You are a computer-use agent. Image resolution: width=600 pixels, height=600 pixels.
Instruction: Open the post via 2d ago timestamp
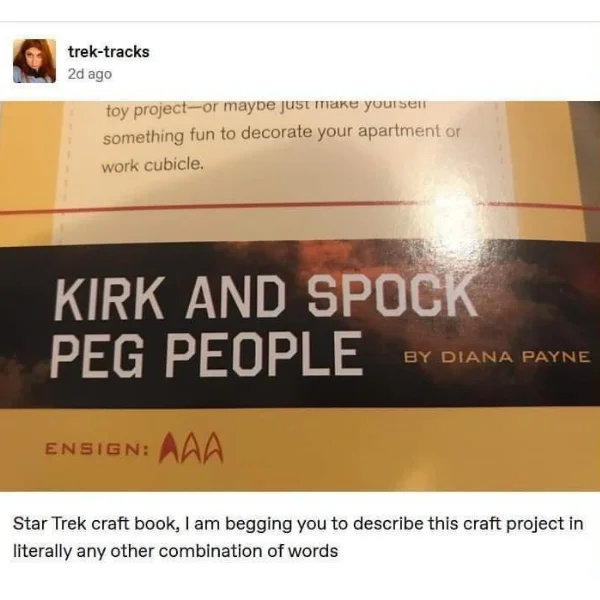[90, 74]
